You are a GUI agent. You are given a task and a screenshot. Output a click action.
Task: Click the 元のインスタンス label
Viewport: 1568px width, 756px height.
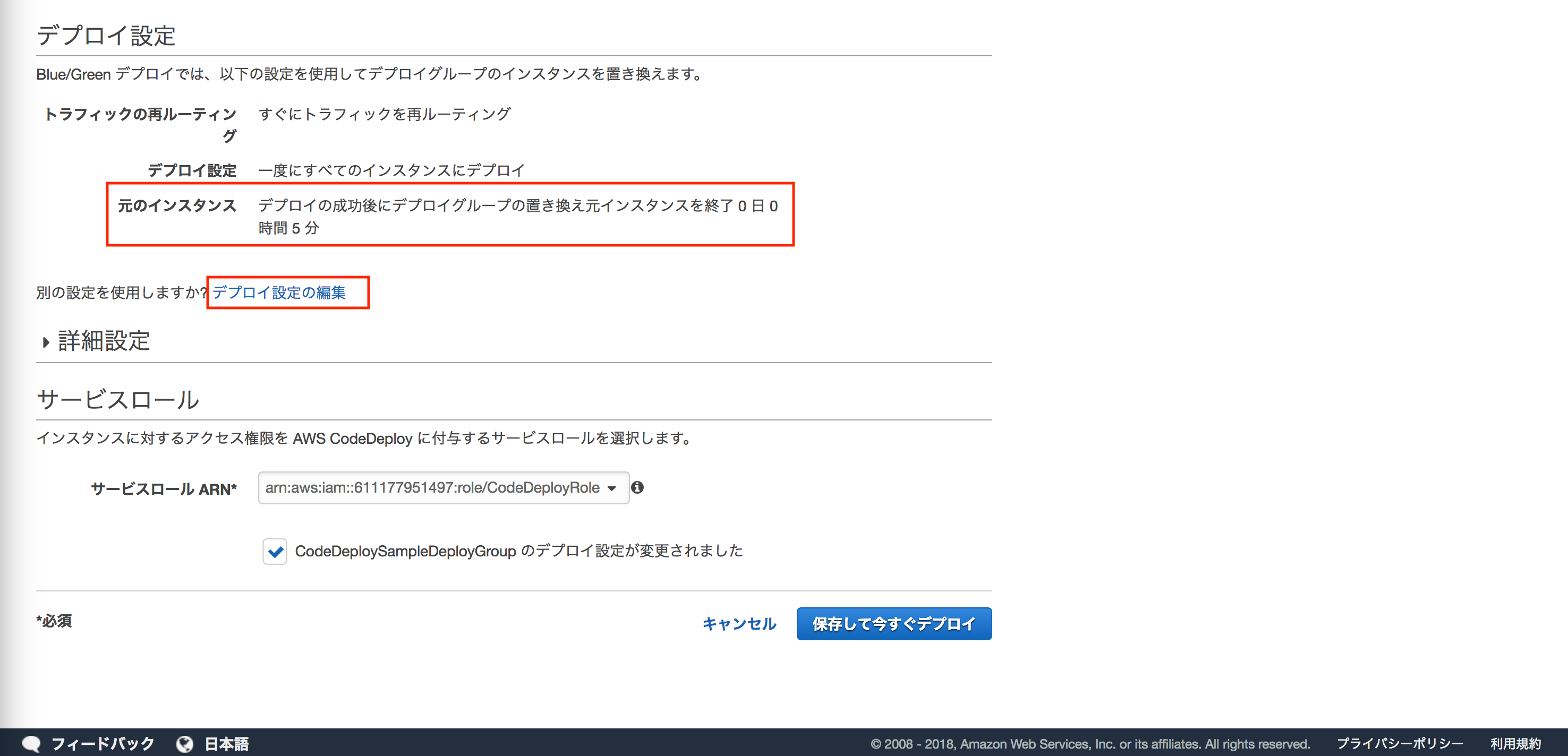coord(176,206)
